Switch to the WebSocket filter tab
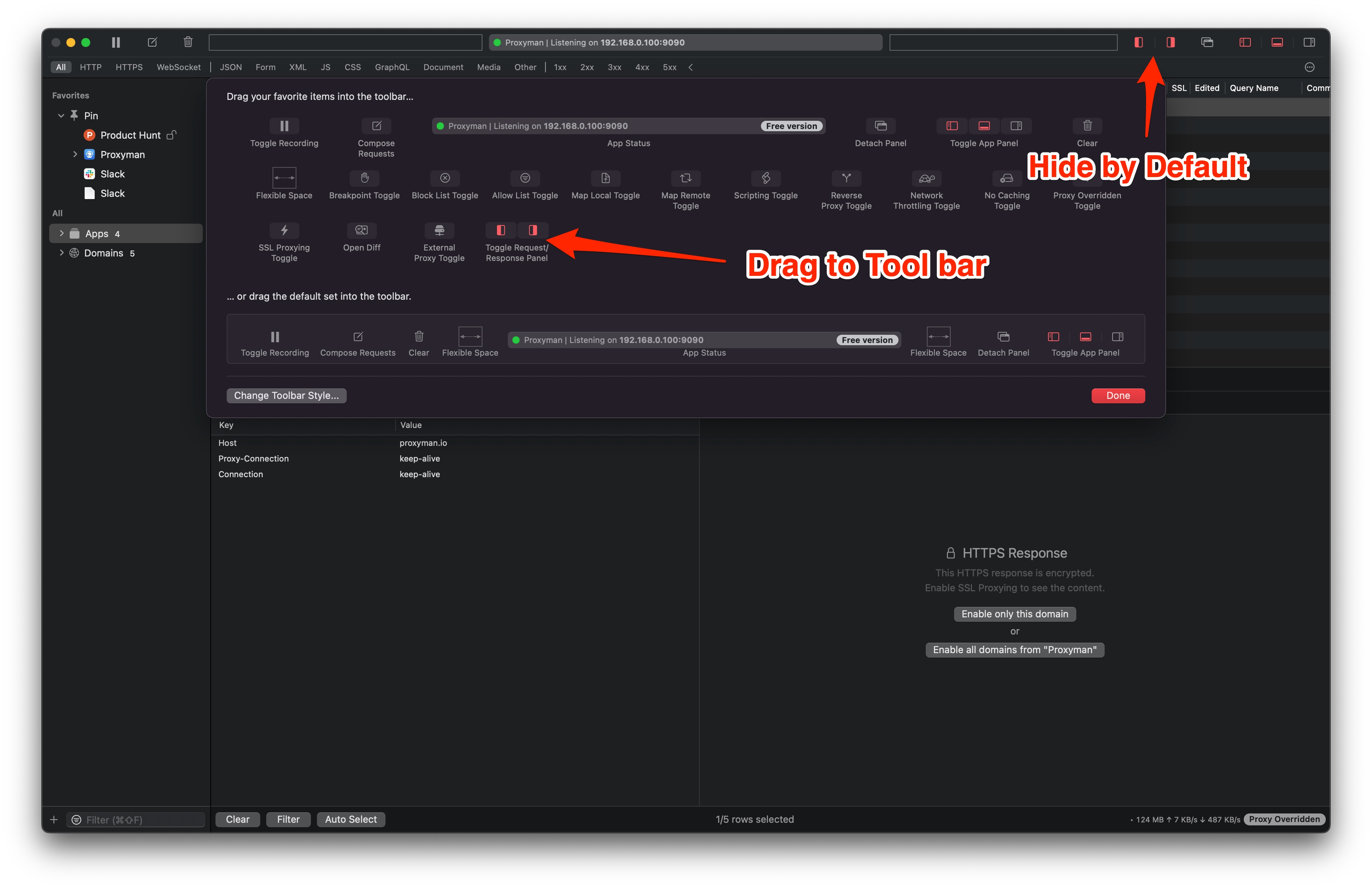The width and height of the screenshot is (1372, 888). [179, 67]
